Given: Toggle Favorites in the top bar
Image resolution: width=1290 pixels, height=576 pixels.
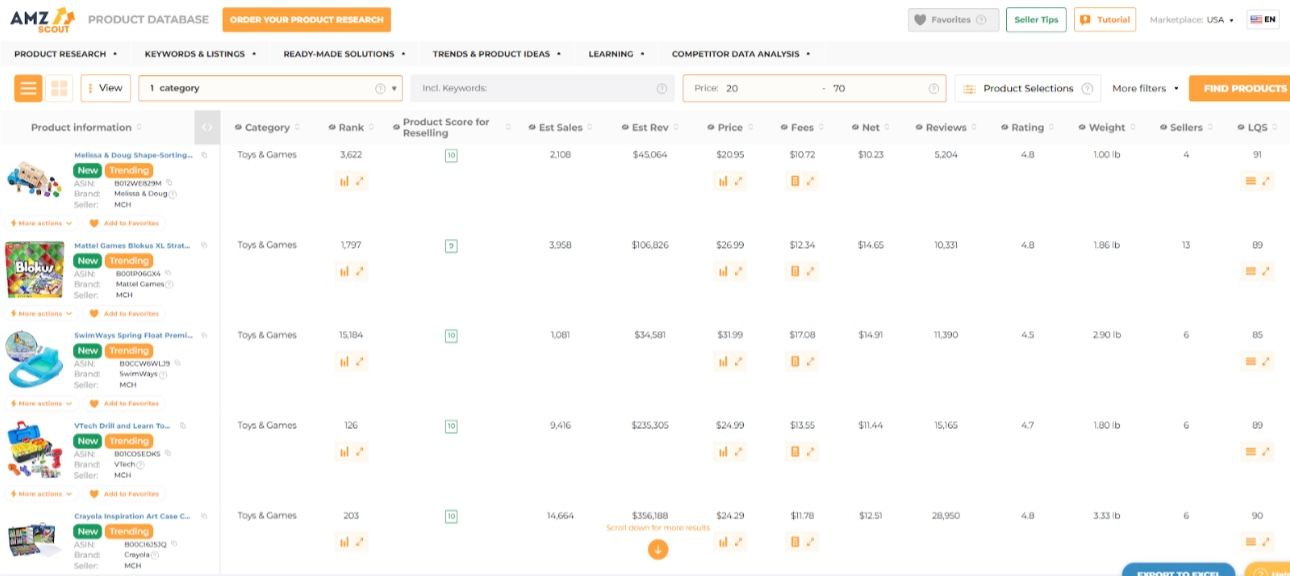Looking at the screenshot, I should (x=951, y=19).
